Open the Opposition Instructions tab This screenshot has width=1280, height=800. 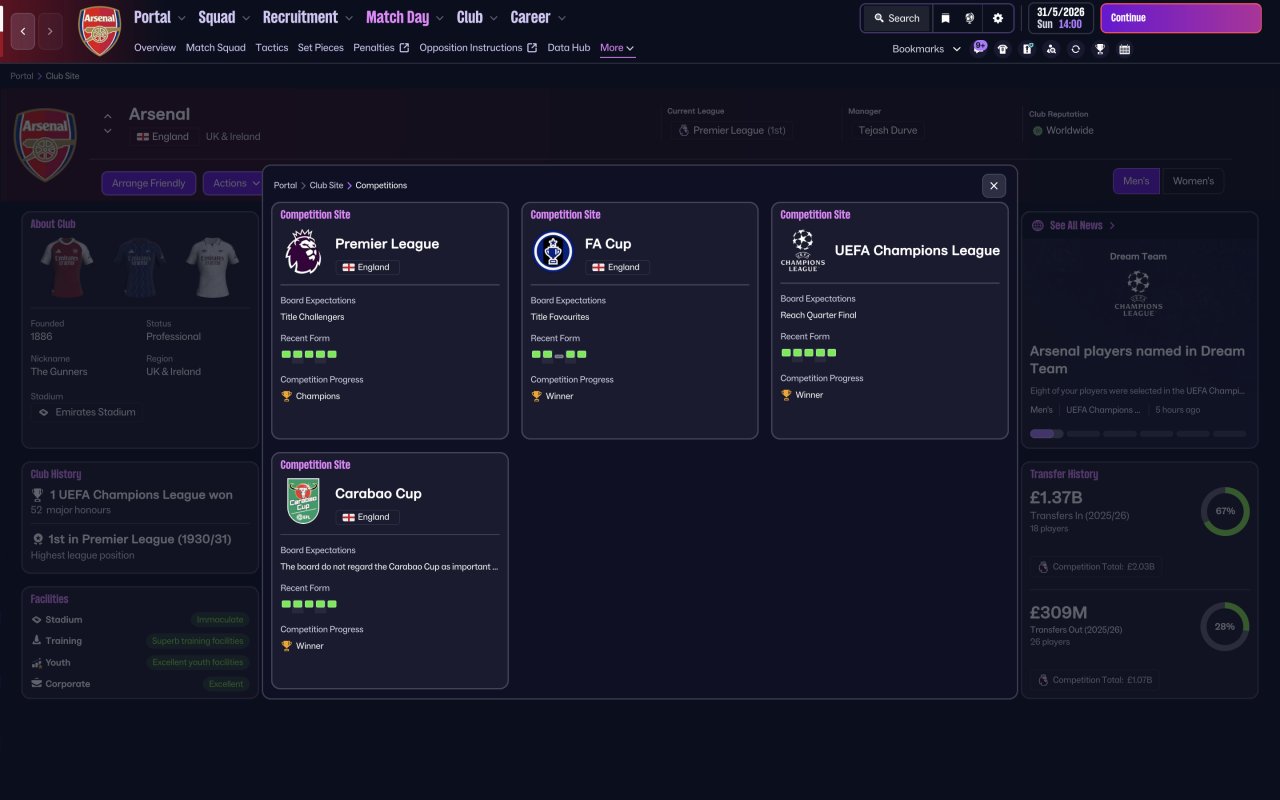point(478,48)
